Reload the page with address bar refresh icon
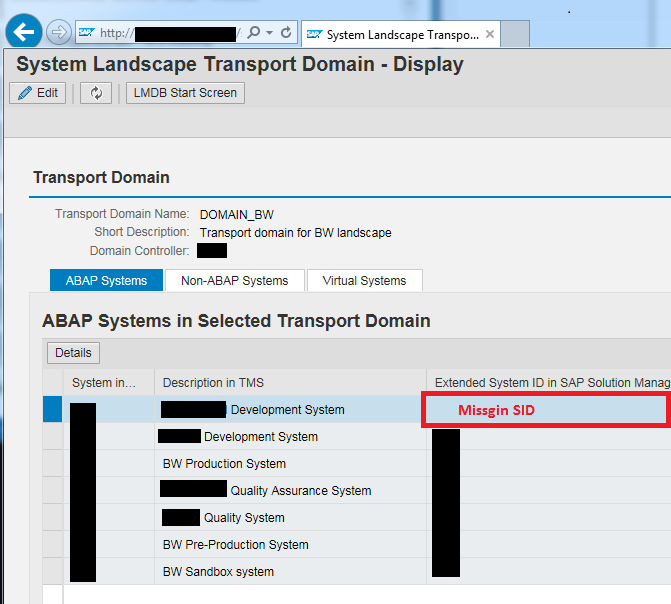671x604 pixels. tap(286, 32)
